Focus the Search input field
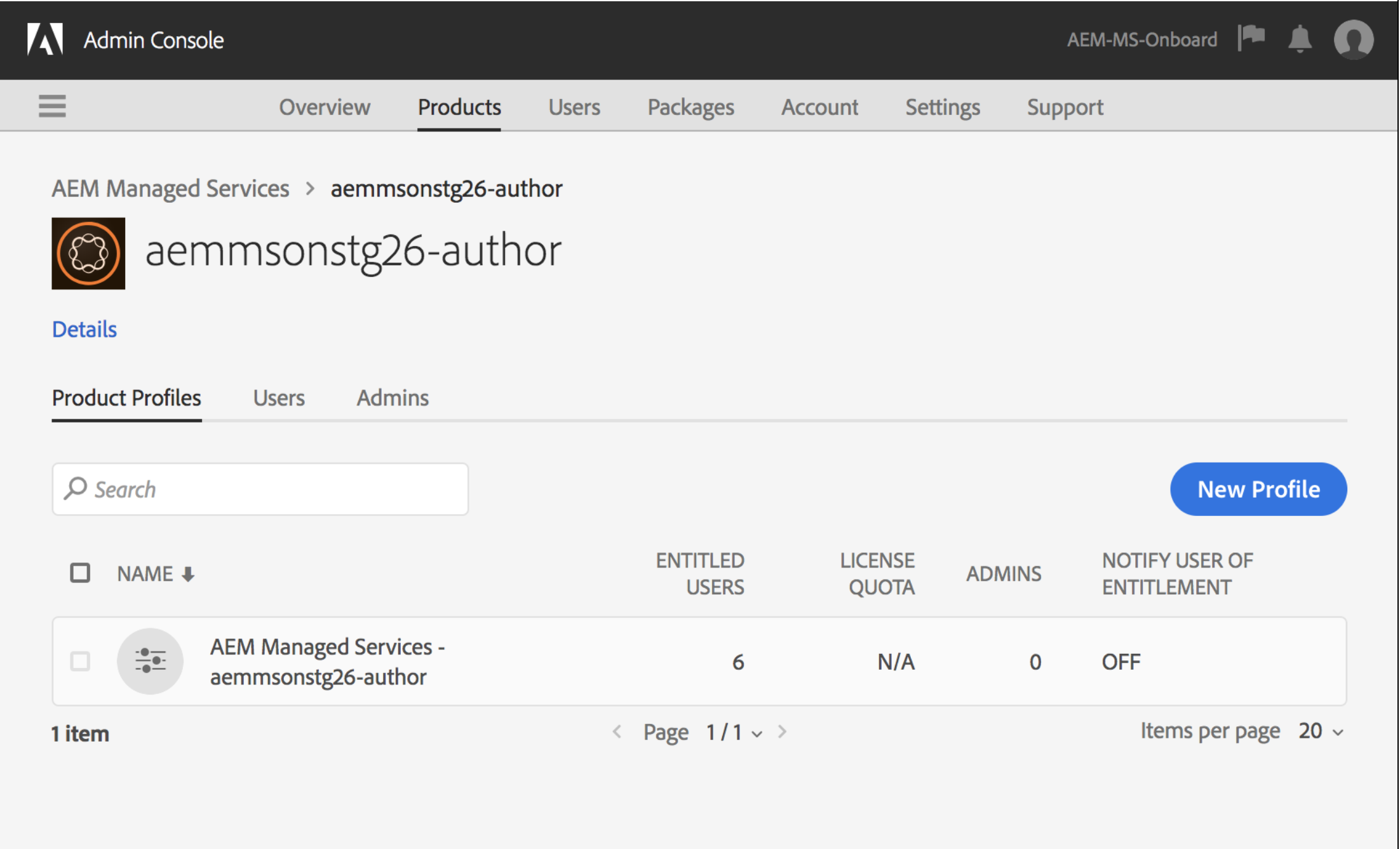Viewport: 1400px width, 849px height. coord(273,489)
